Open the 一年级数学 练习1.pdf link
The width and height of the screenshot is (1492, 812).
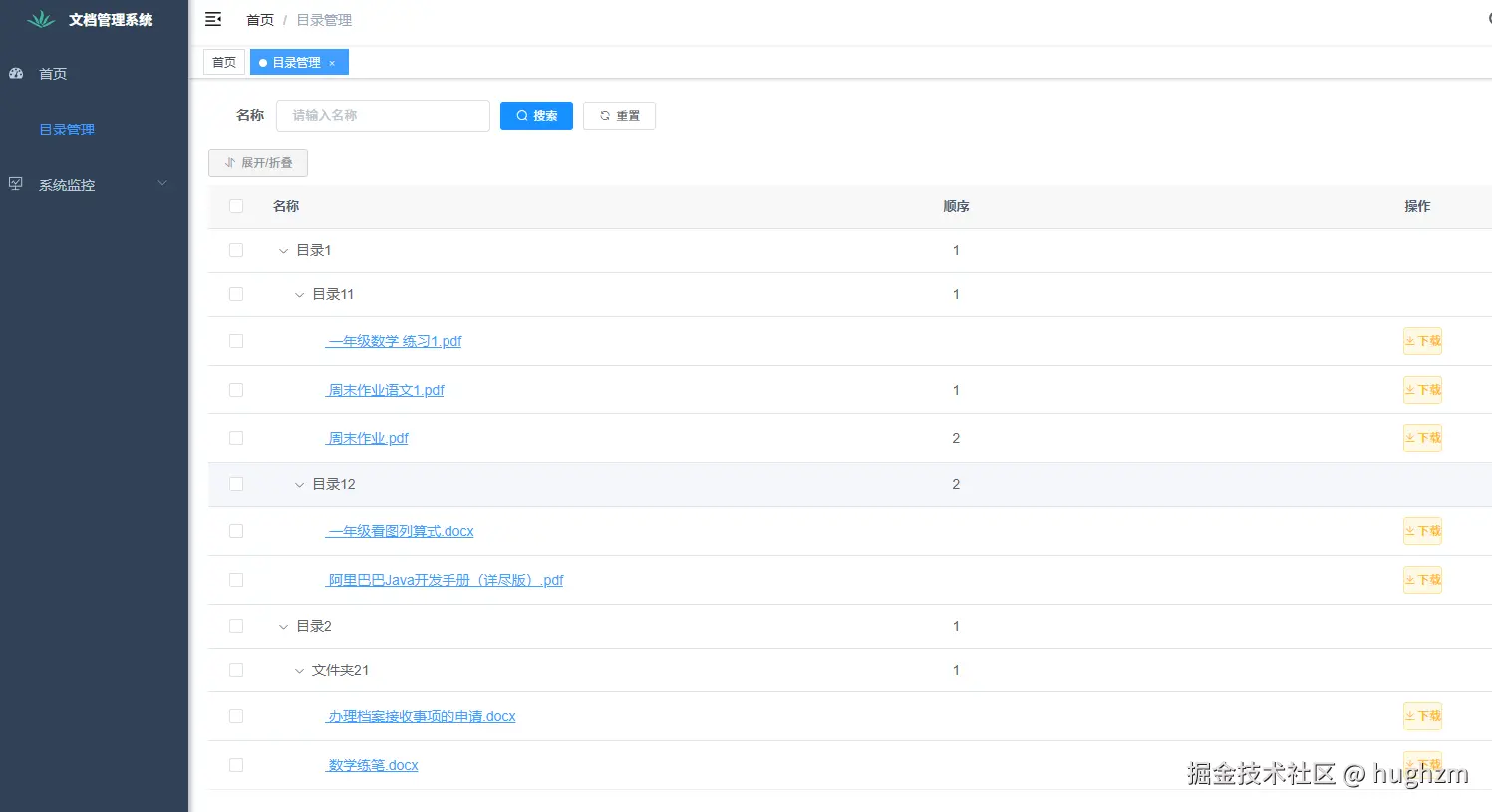394,341
